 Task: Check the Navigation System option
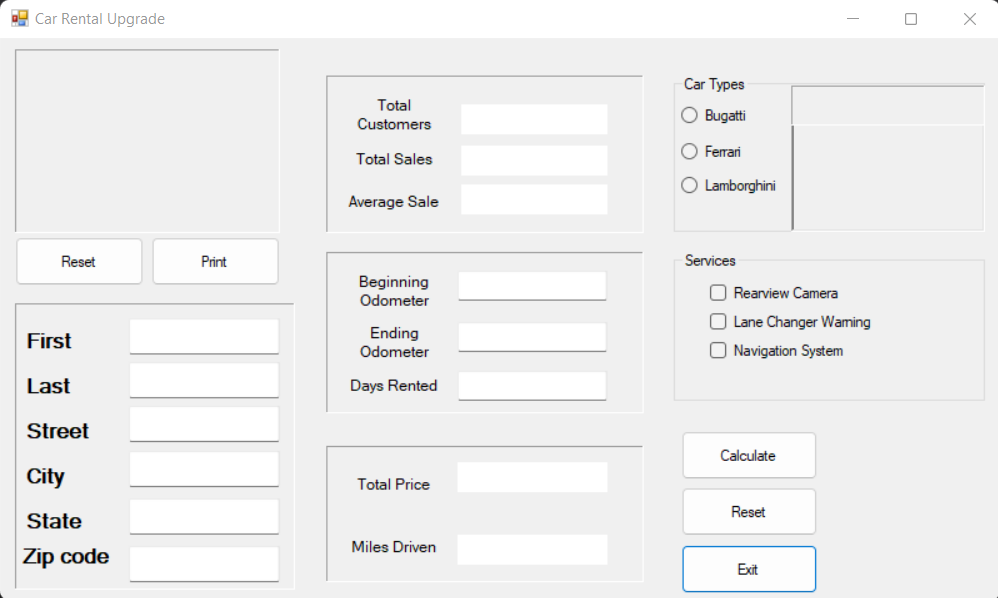[x=718, y=351]
